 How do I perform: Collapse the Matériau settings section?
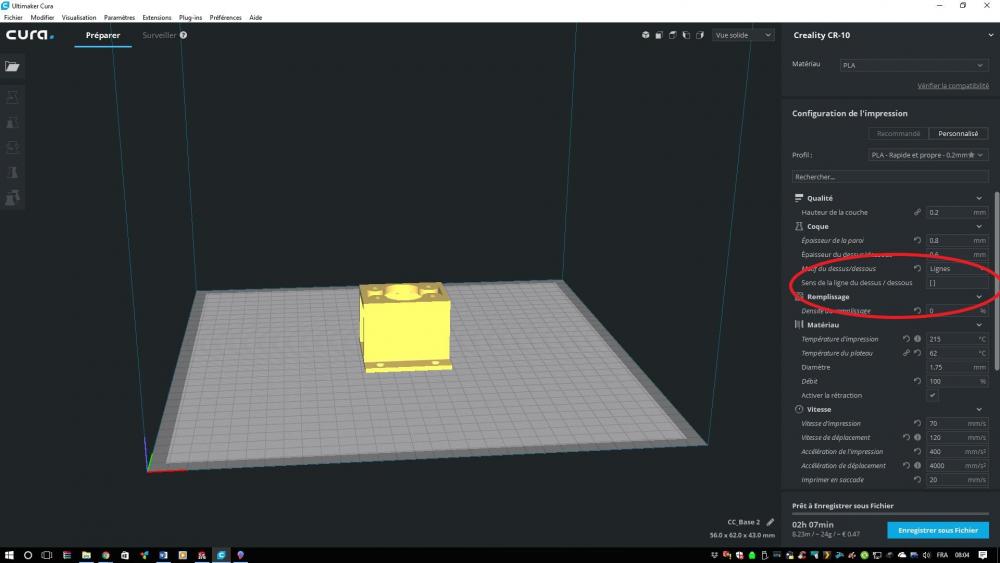[x=979, y=325]
